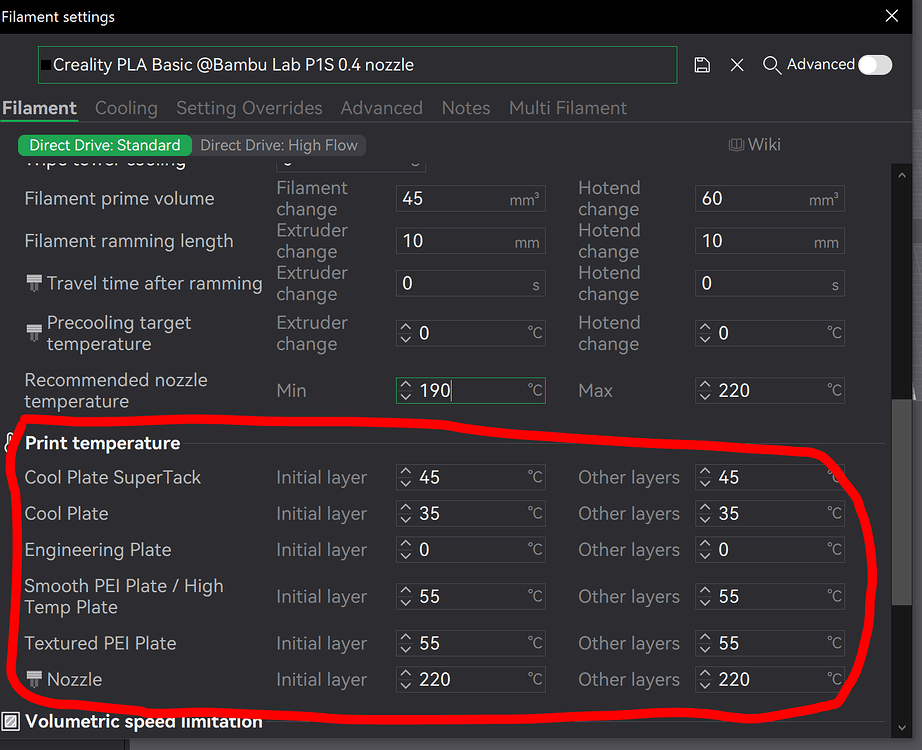
Task: Save the filament preset using the disk icon
Action: point(702,65)
